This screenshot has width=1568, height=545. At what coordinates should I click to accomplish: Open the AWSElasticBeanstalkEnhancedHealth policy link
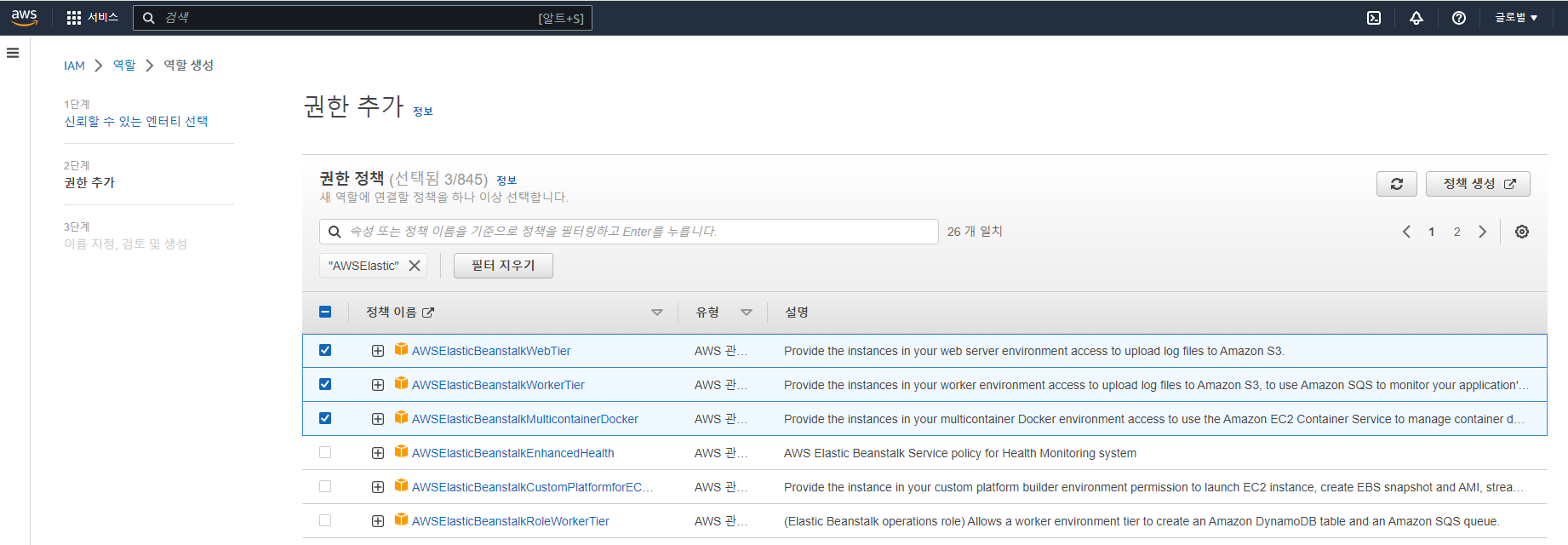(x=513, y=453)
